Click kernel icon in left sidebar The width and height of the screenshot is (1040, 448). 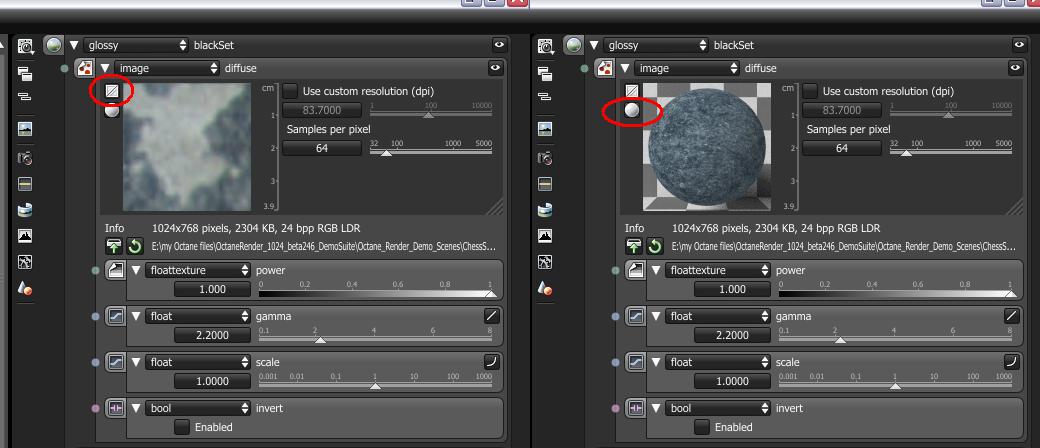pyautogui.click(x=25, y=262)
